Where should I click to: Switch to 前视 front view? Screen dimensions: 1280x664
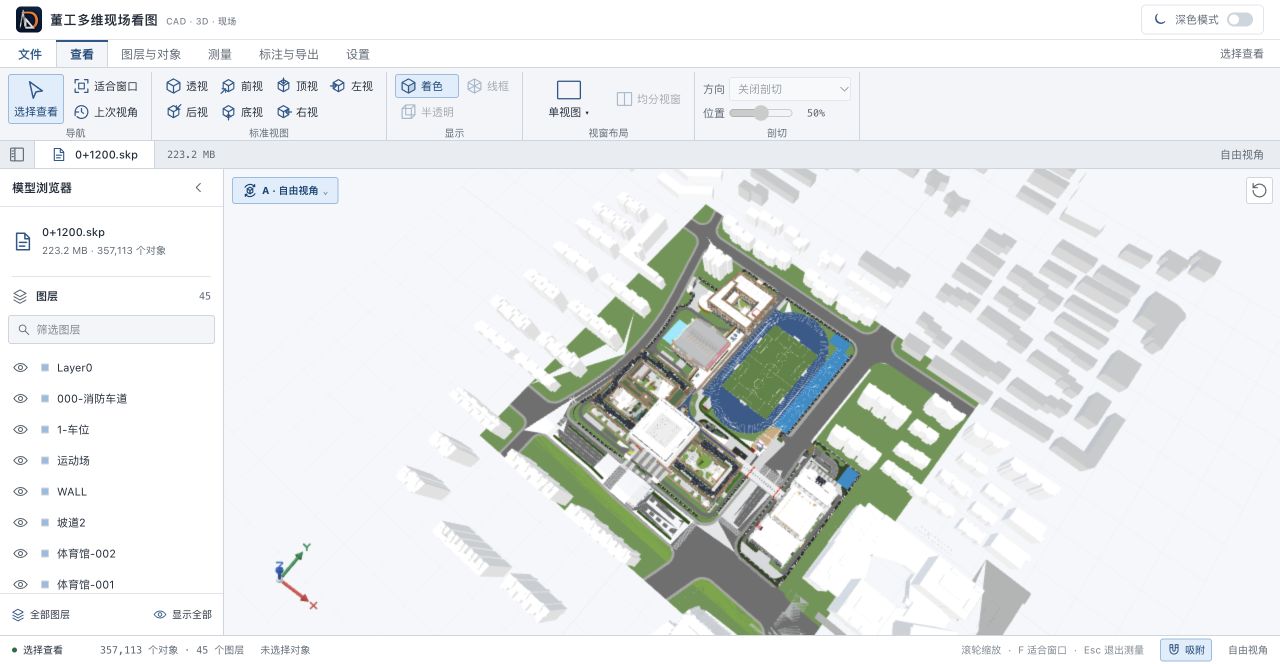click(x=242, y=86)
